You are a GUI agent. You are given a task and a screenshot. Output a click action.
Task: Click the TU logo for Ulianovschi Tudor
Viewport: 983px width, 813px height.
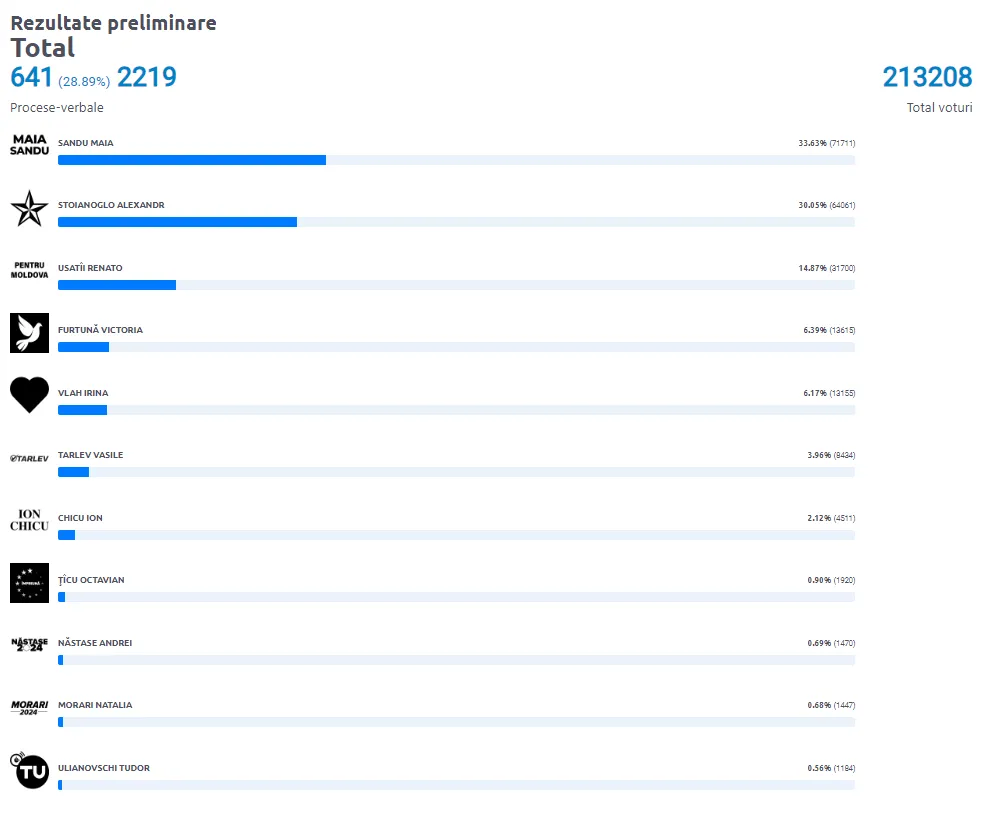coord(29,770)
